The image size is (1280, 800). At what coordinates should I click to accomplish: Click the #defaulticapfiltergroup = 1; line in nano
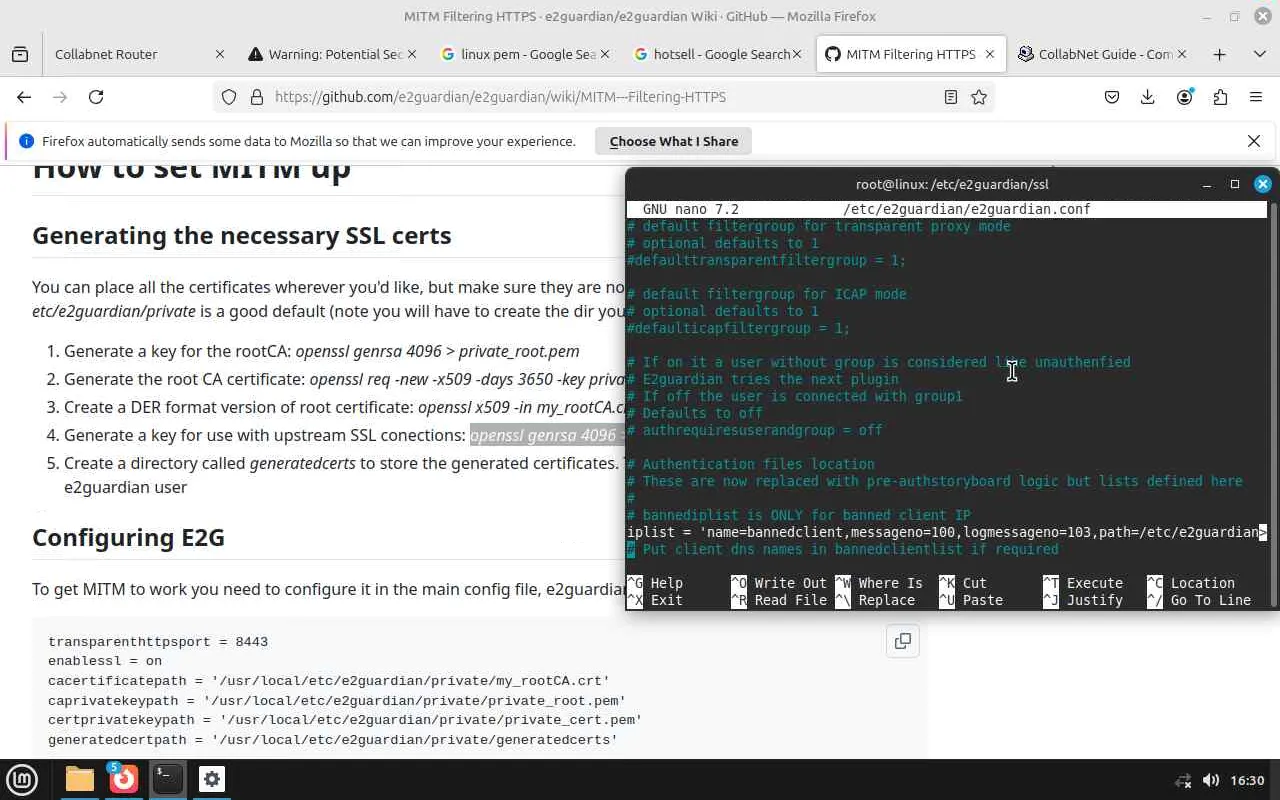tap(739, 328)
